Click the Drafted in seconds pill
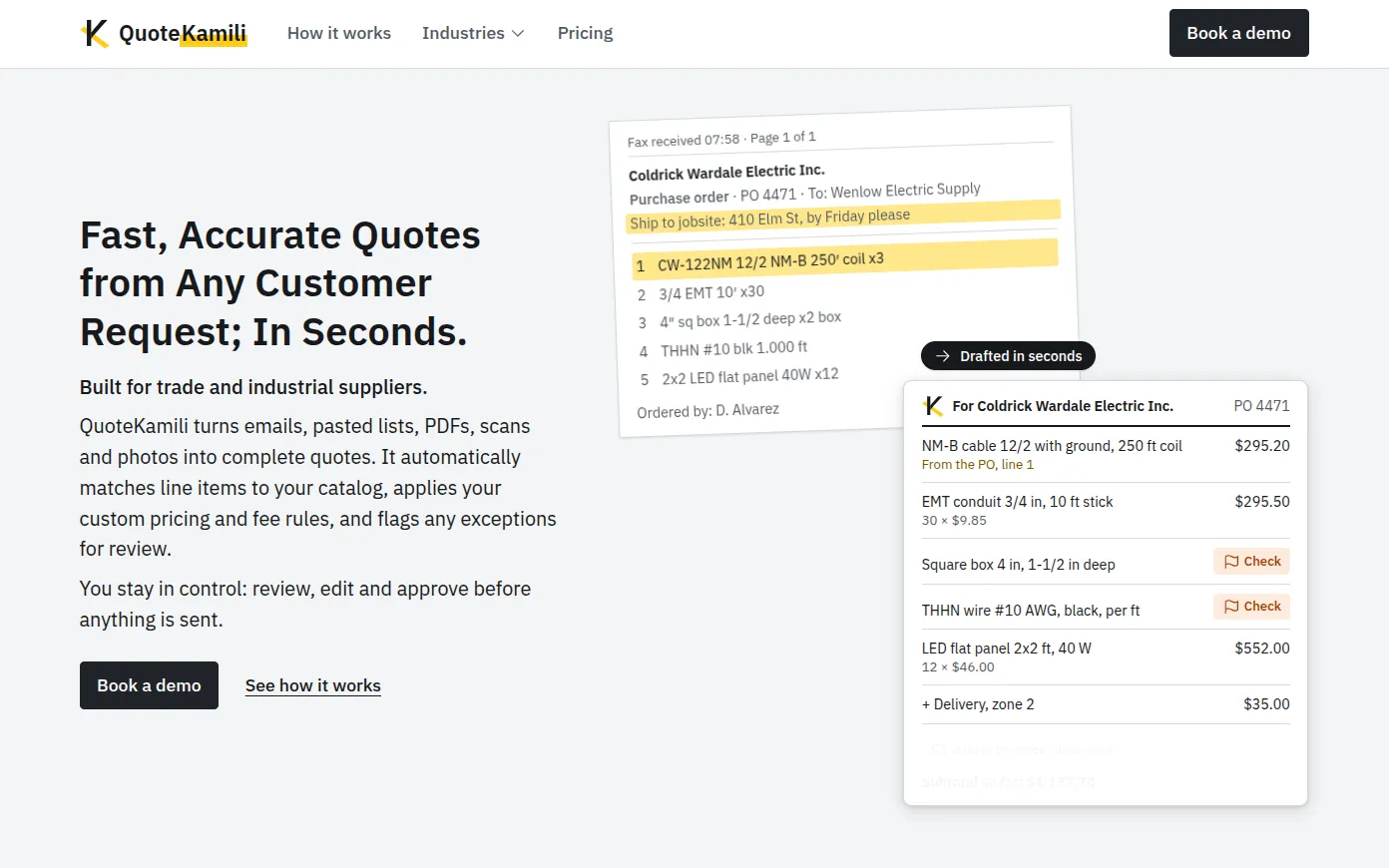Viewport: 1389px width, 868px height. [1008, 356]
